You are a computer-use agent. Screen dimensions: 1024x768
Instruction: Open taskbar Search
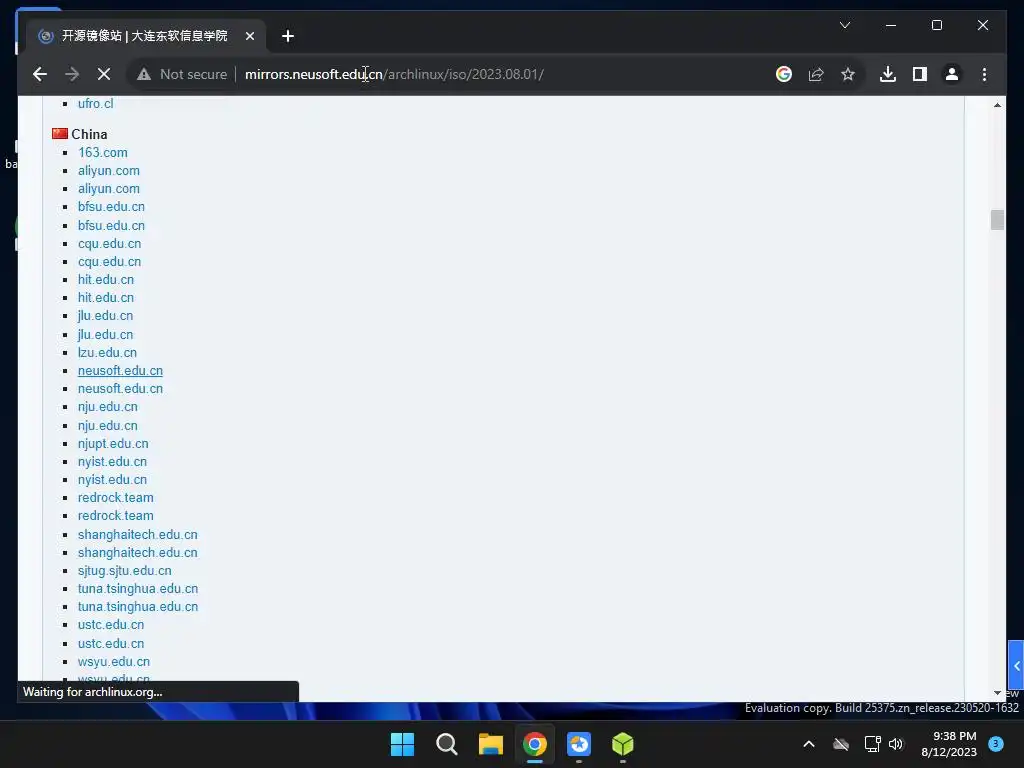tap(447, 744)
